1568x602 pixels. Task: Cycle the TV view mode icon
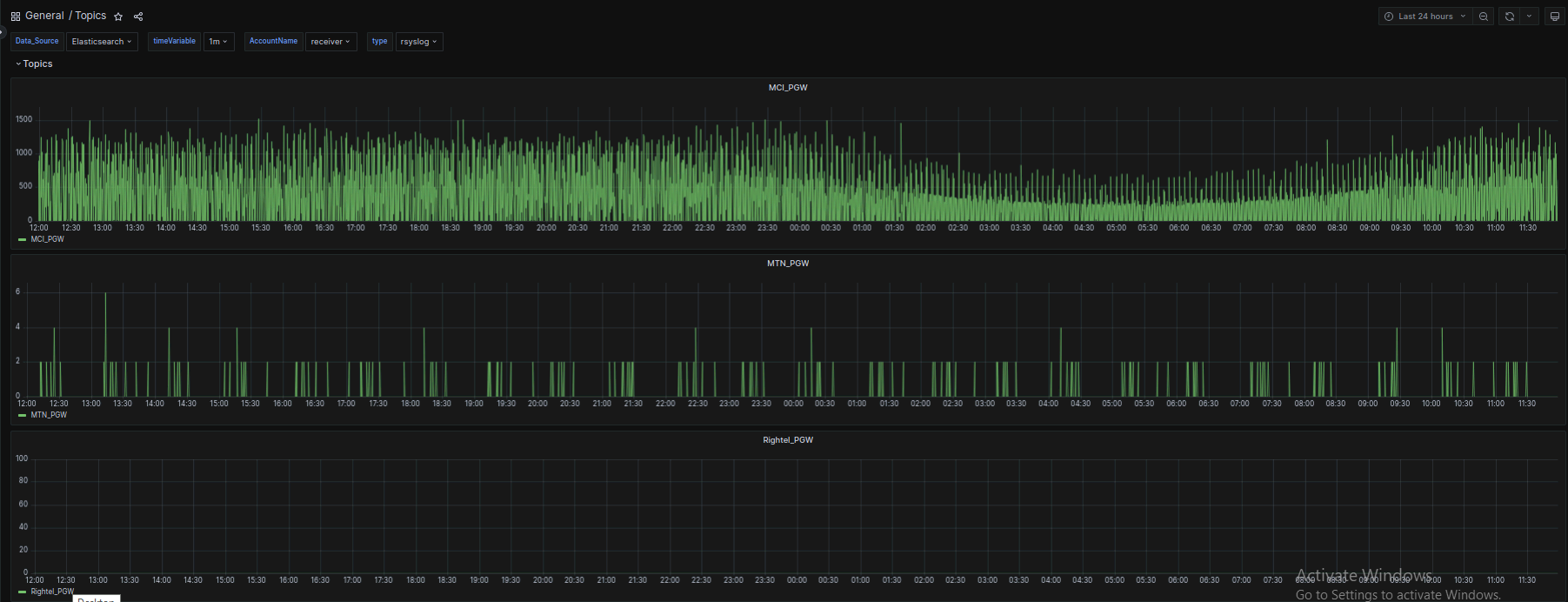[x=1555, y=17]
